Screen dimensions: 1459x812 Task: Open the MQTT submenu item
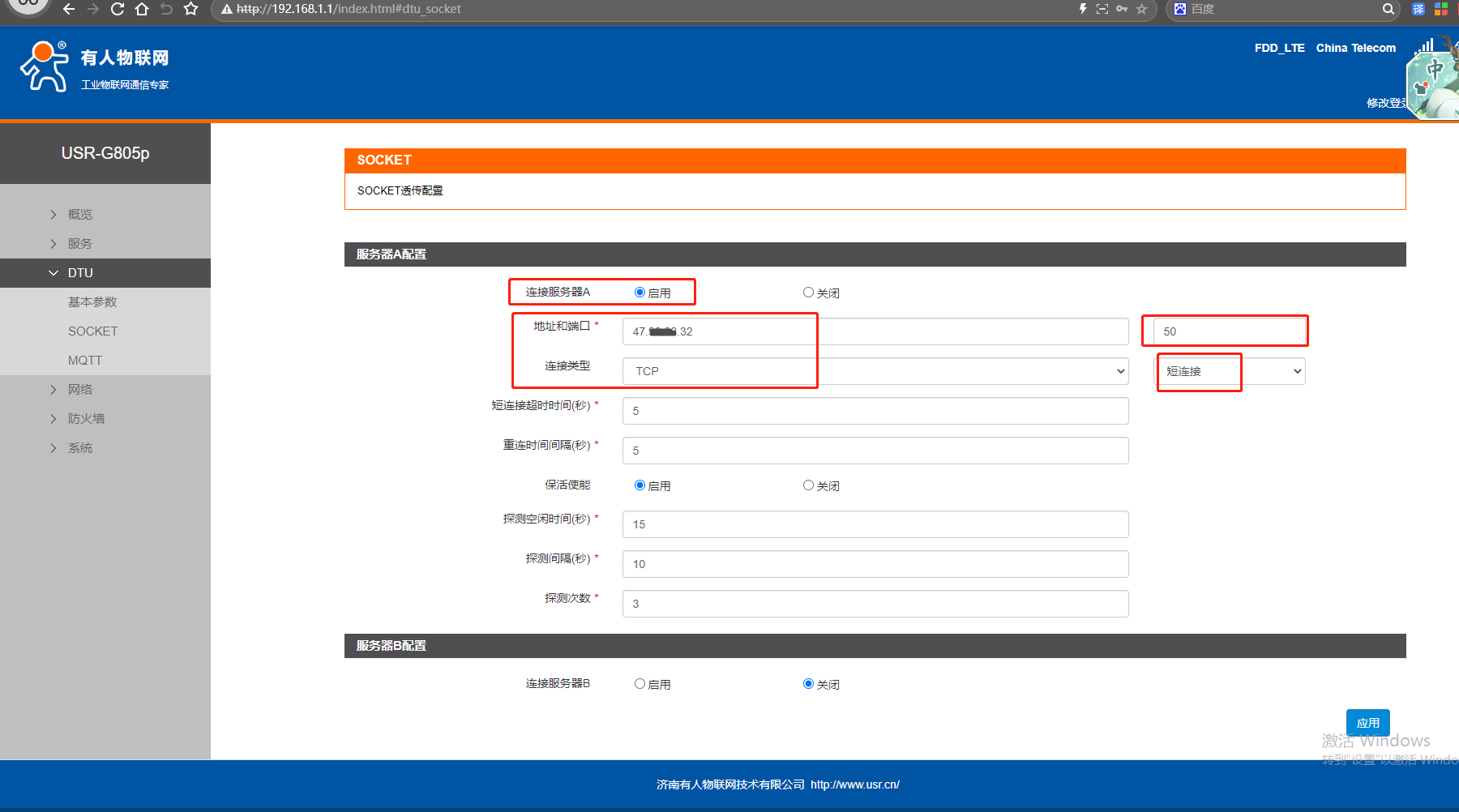(85, 361)
